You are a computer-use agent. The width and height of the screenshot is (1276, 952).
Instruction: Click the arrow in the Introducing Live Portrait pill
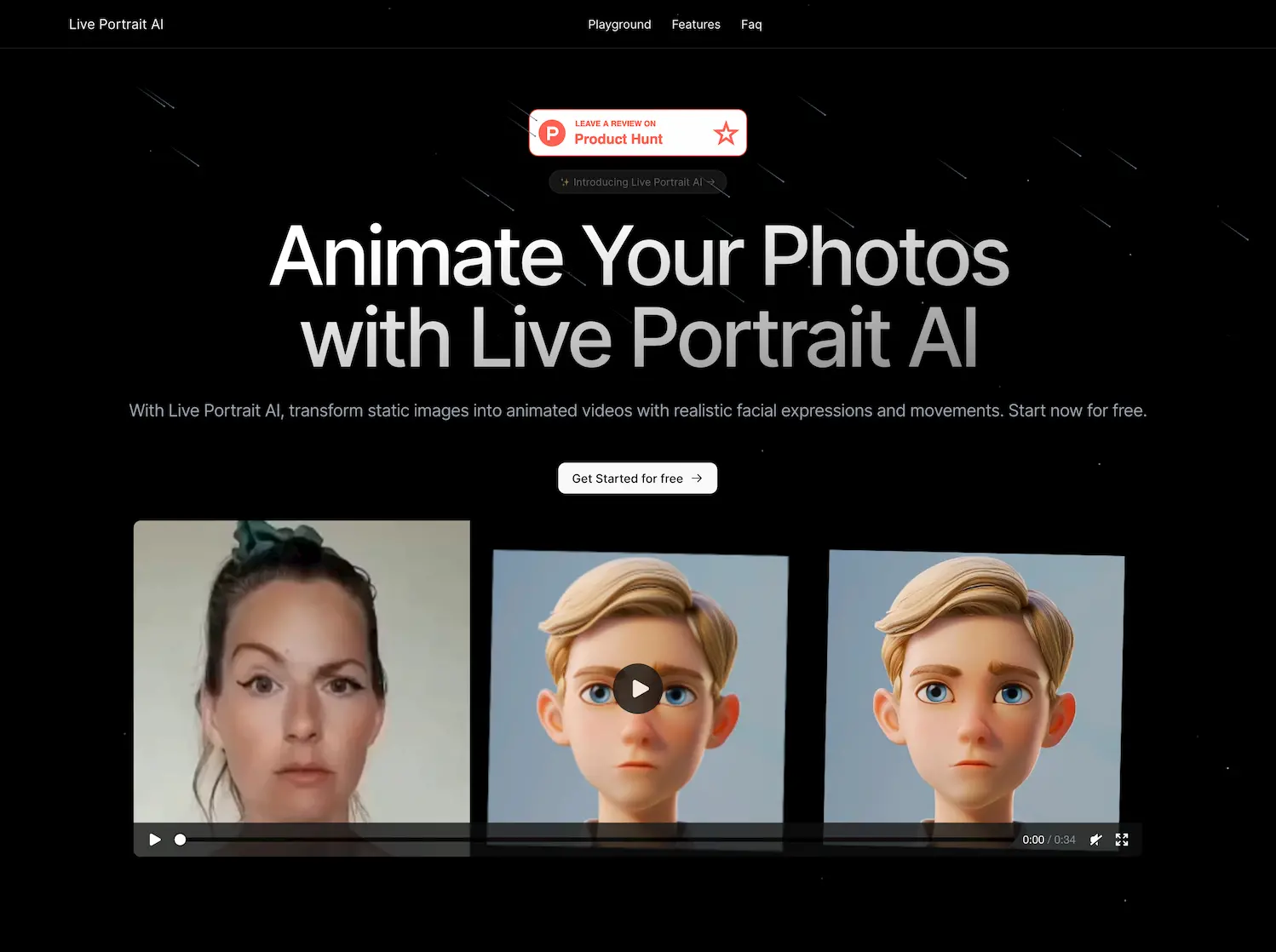tap(712, 181)
